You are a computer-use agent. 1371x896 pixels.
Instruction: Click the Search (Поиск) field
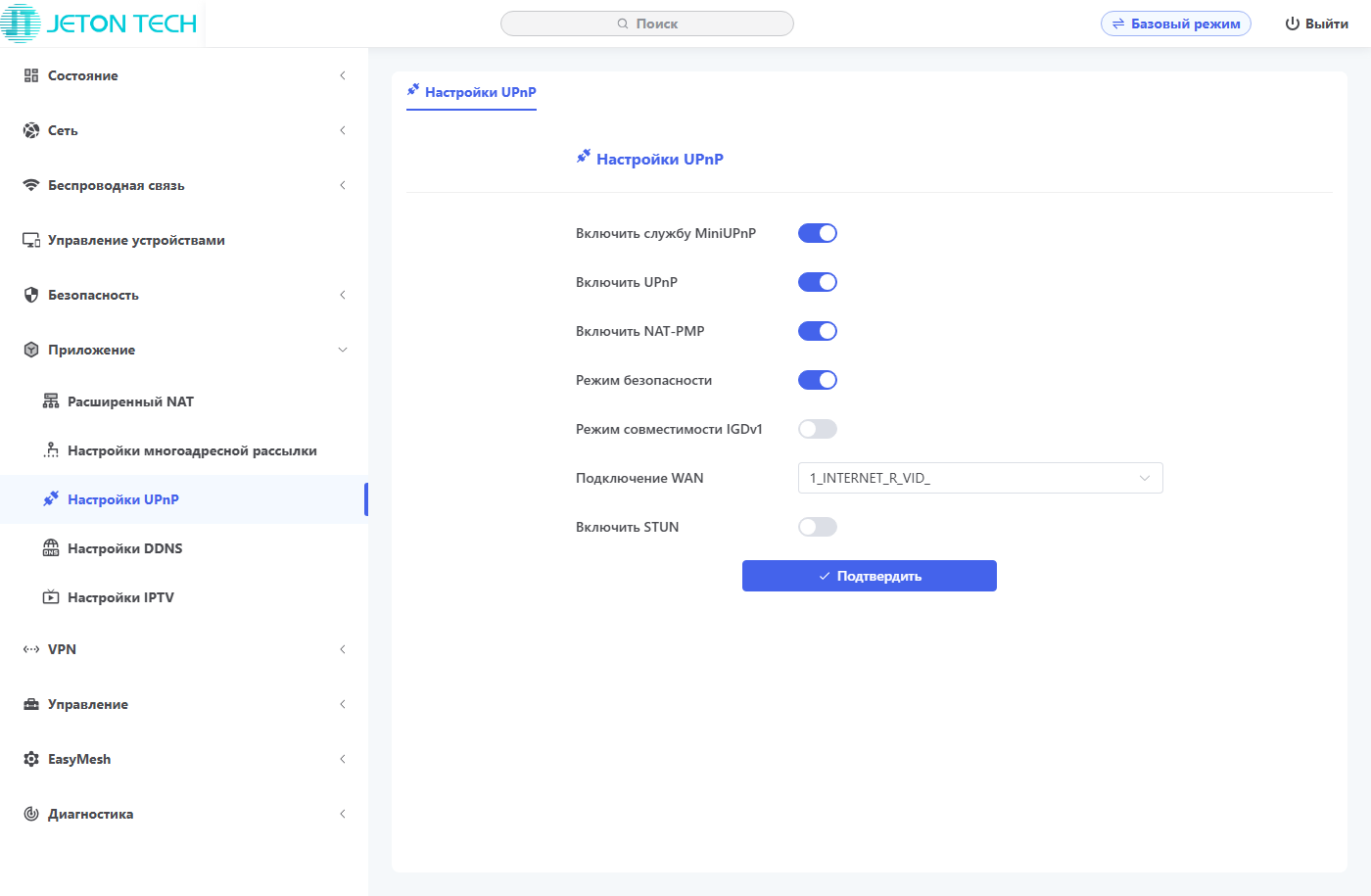[x=647, y=24]
